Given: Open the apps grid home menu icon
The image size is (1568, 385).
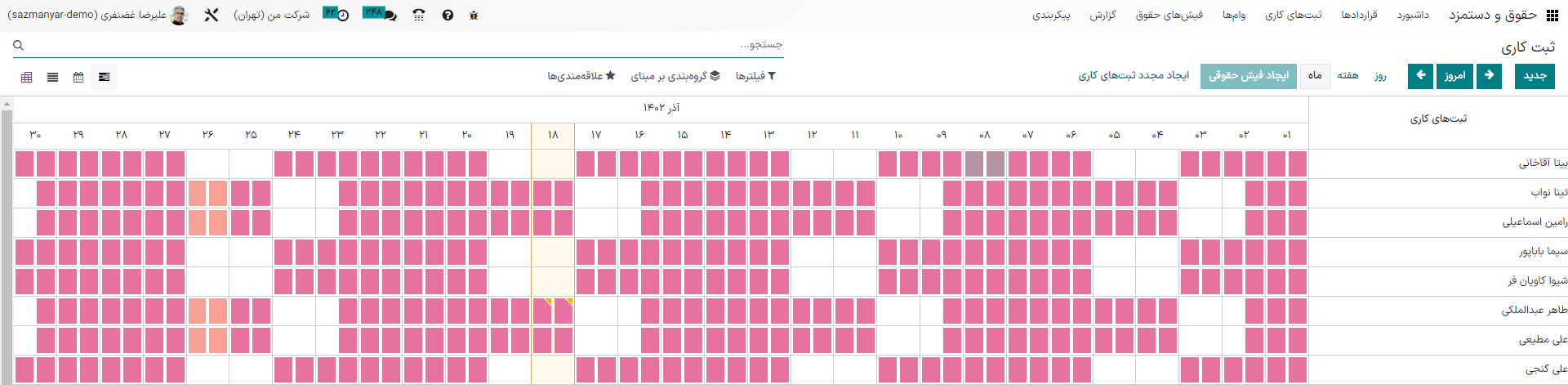Looking at the screenshot, I should tap(1554, 16).
